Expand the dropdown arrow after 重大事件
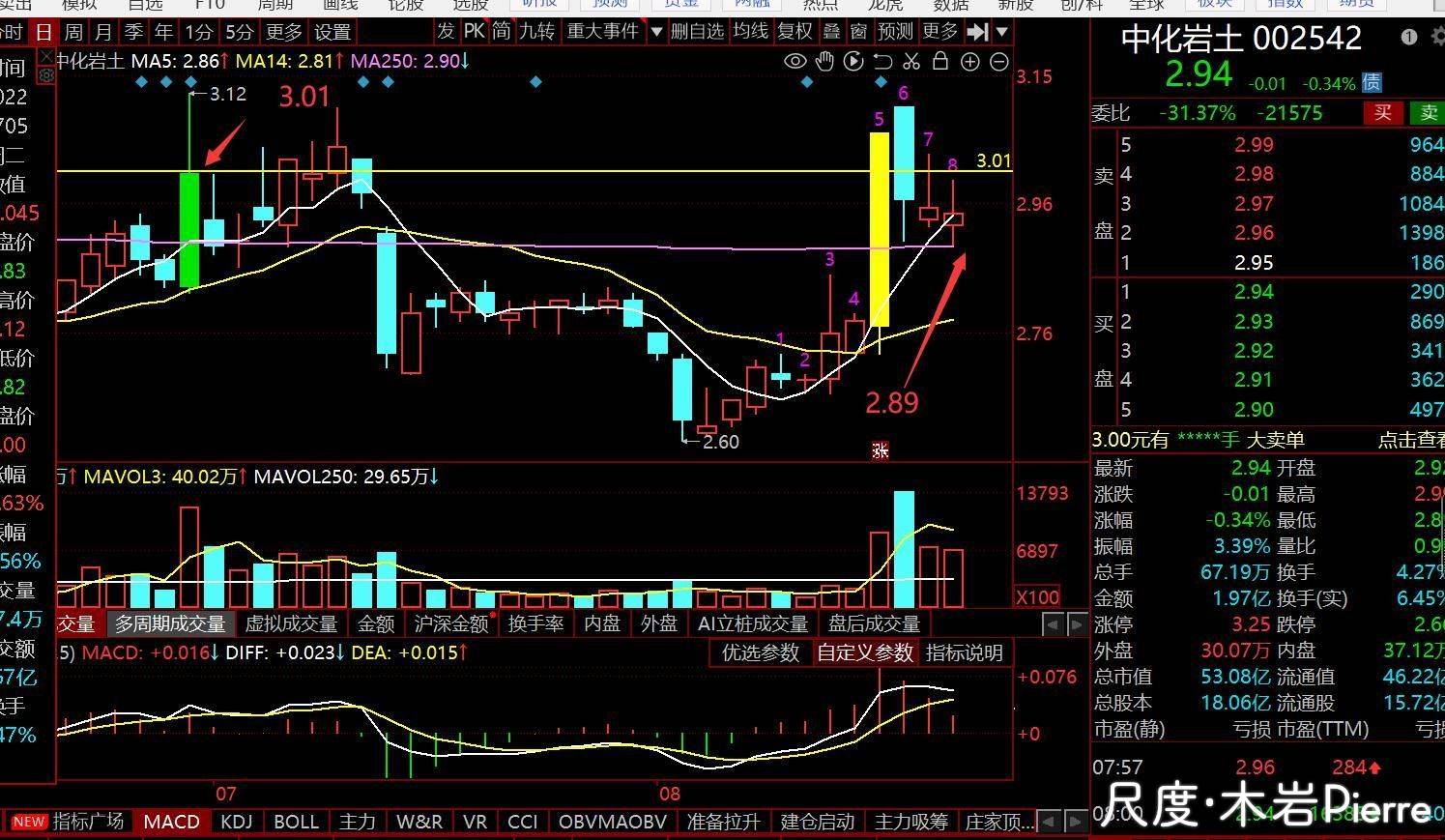1445x840 pixels. click(656, 32)
